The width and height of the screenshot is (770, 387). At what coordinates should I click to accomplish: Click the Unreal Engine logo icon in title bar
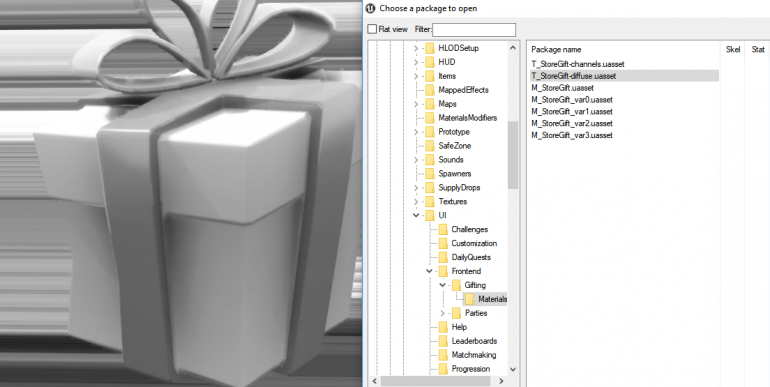(x=371, y=8)
